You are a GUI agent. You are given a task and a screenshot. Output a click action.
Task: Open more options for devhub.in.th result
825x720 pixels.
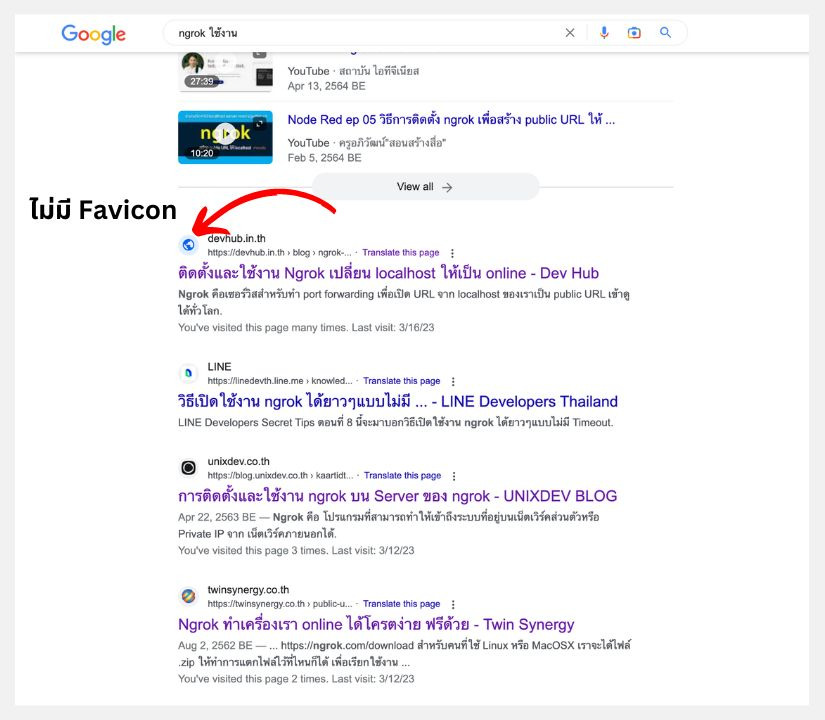pos(452,253)
